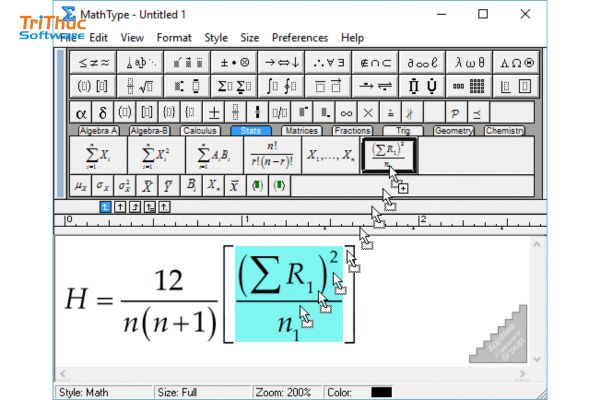Open the Format menu
The height and width of the screenshot is (400, 600).
(174, 38)
